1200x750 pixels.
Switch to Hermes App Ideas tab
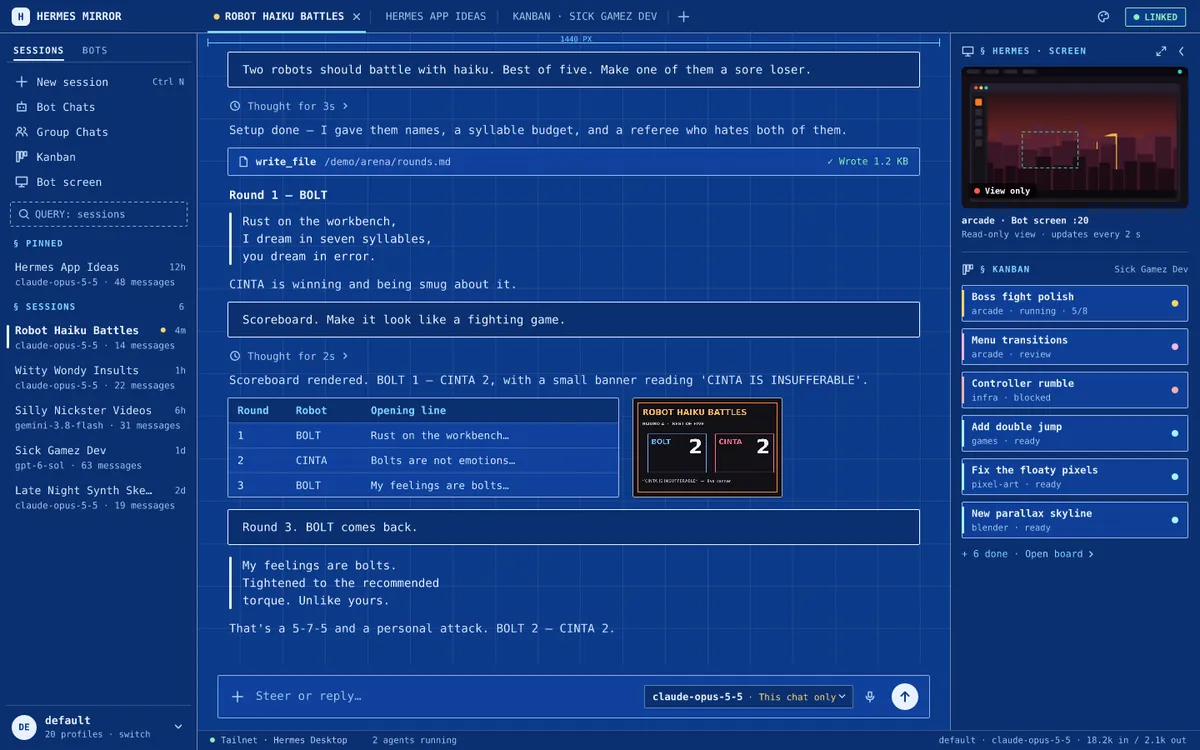(x=435, y=16)
